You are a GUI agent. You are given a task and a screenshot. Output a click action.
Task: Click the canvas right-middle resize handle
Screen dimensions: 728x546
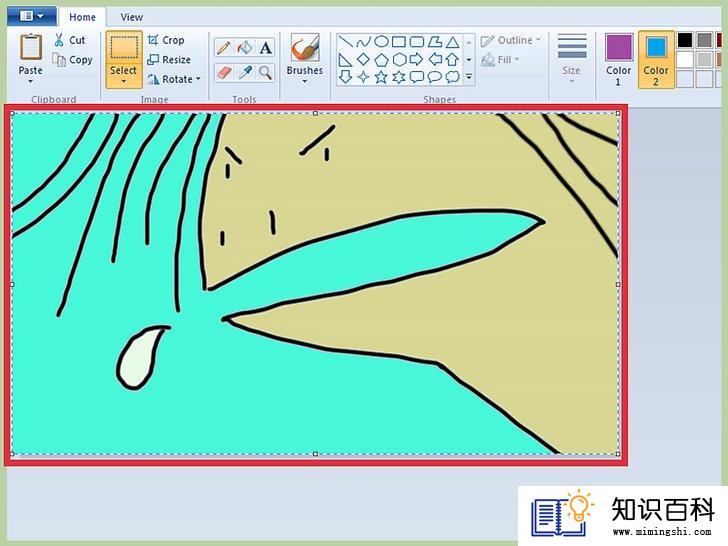[x=618, y=285]
